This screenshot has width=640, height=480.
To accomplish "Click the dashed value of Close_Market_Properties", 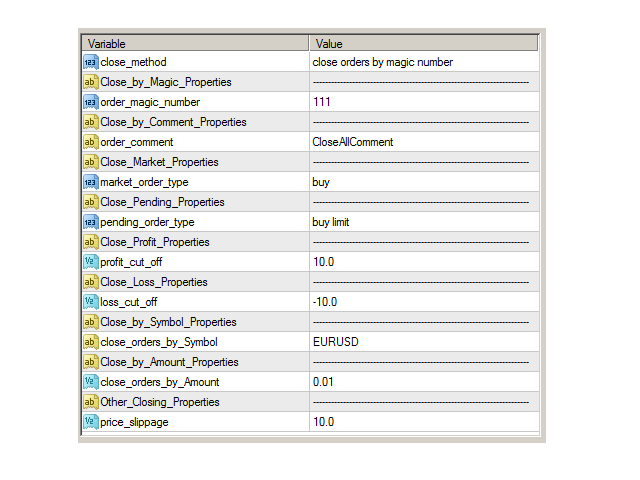I will pyautogui.click(x=421, y=162).
